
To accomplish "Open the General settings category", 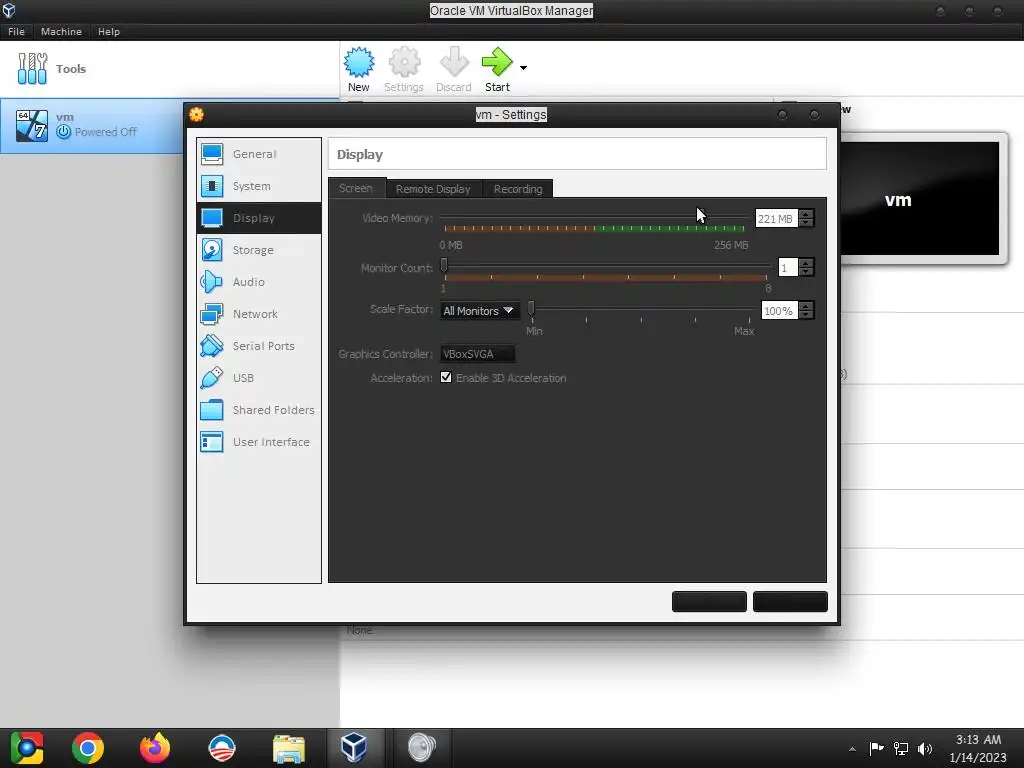I will pos(259,154).
